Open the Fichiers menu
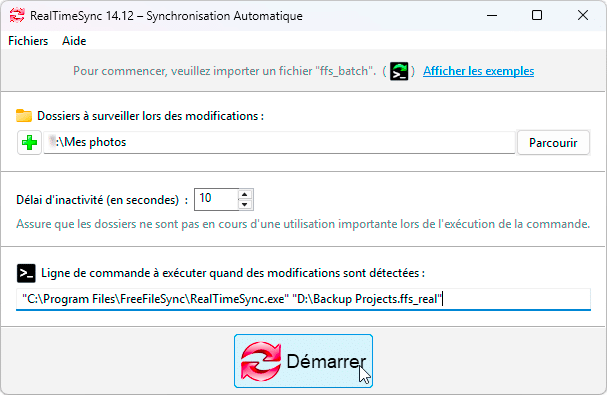The image size is (607, 395). (28, 41)
